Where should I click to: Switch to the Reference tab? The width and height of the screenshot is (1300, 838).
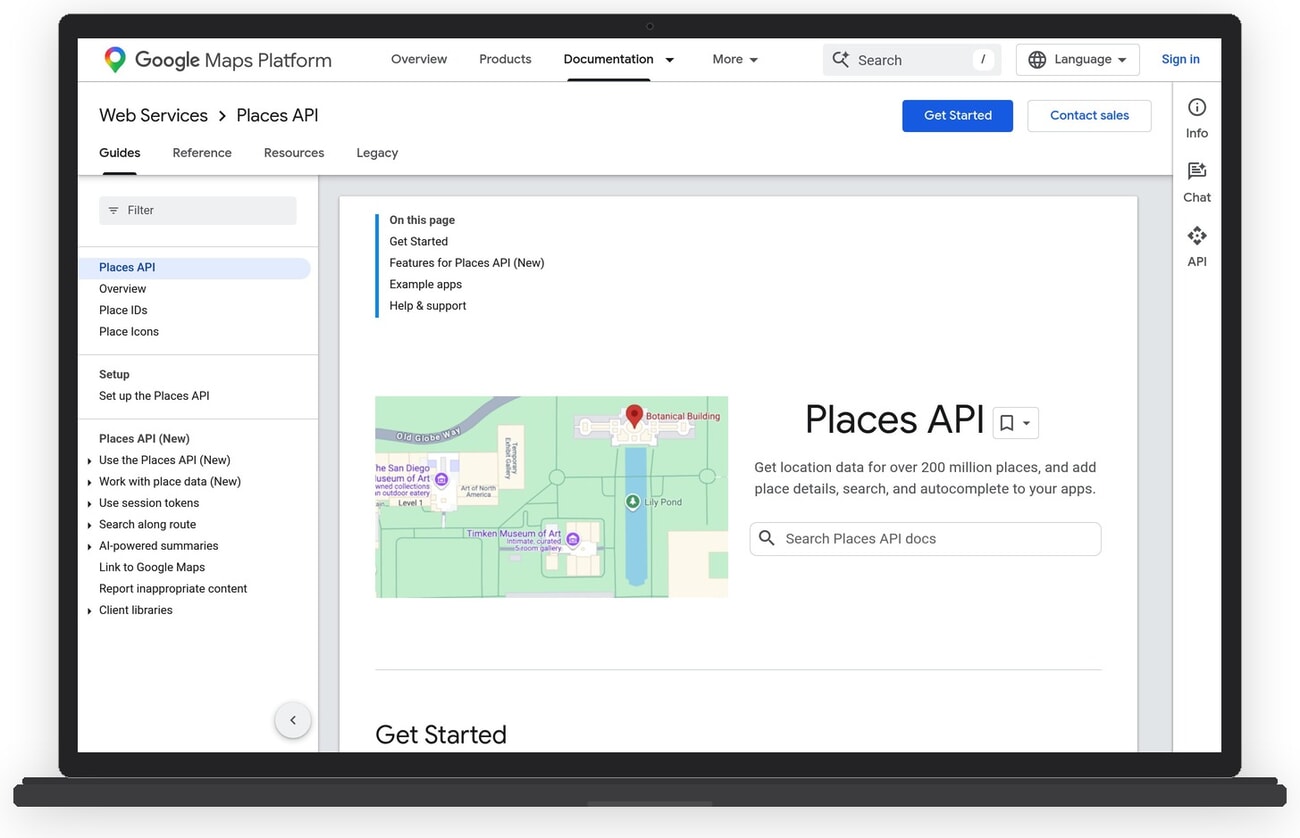[x=201, y=152]
